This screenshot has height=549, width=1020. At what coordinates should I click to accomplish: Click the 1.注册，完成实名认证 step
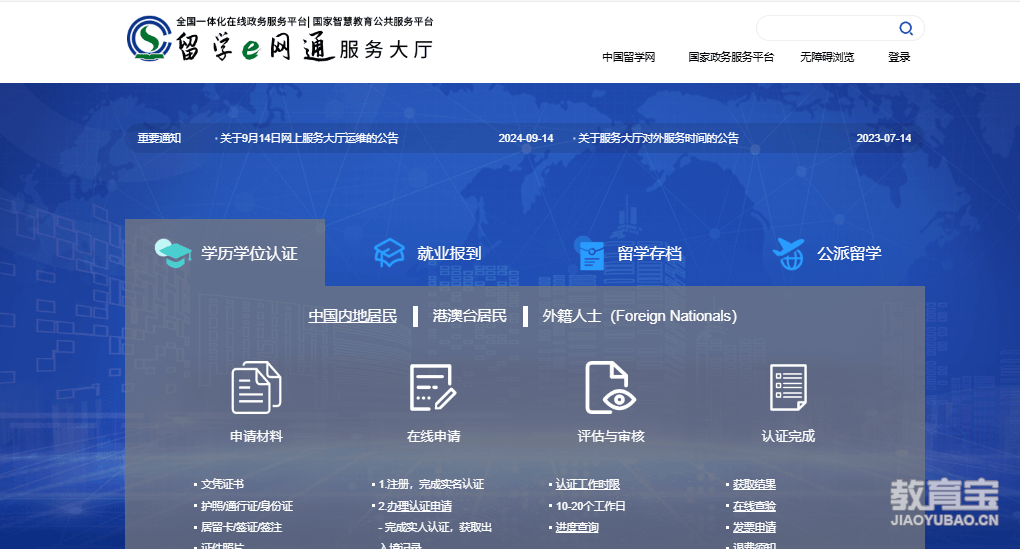431,484
